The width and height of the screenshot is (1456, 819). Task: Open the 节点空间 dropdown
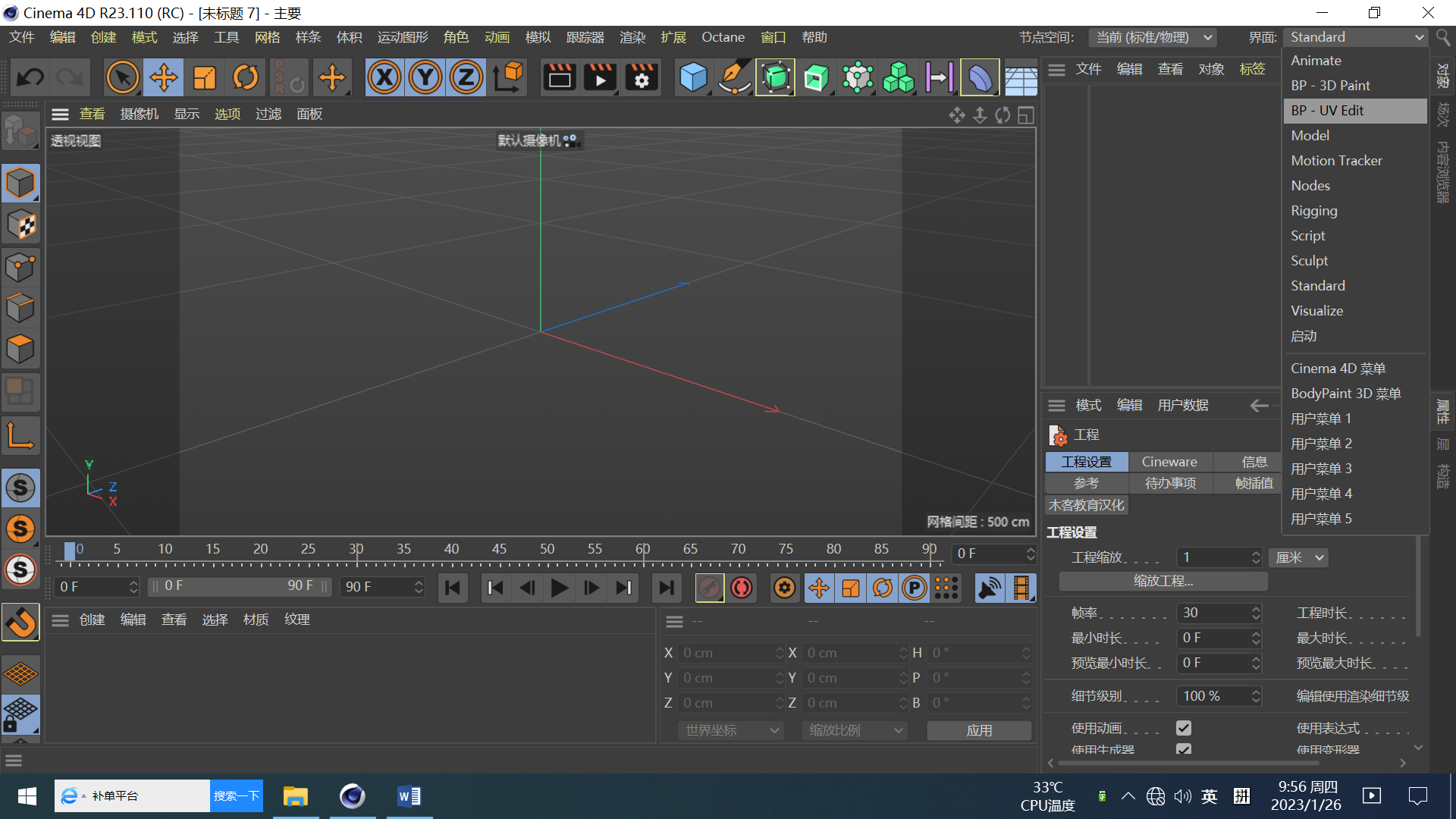tap(1153, 37)
